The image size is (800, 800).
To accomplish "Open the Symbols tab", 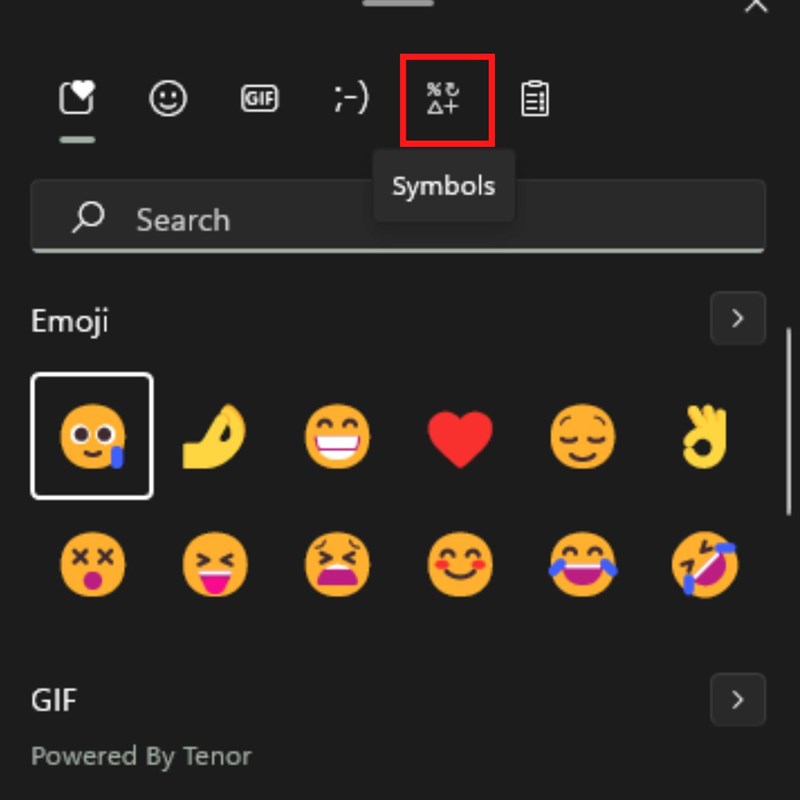I will (x=446, y=99).
